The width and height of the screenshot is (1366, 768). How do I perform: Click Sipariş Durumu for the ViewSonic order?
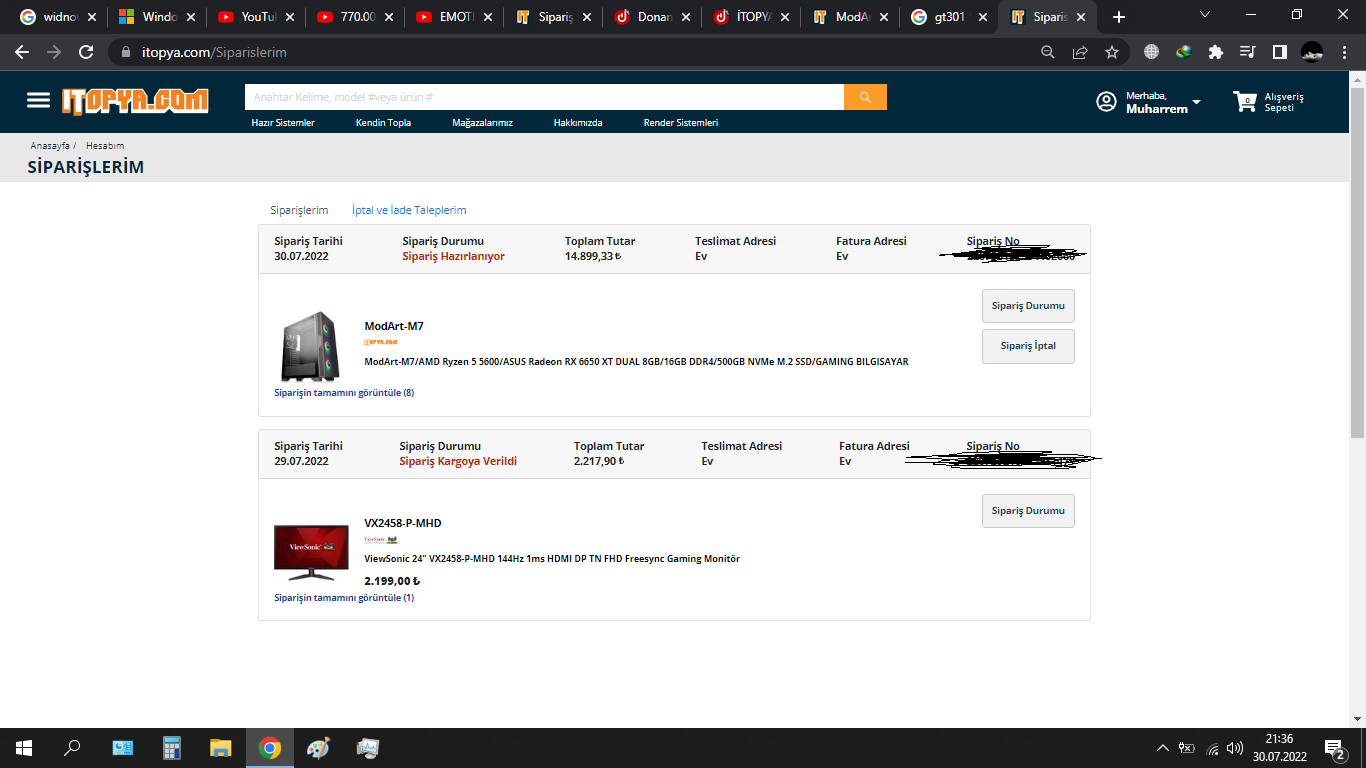(1028, 511)
